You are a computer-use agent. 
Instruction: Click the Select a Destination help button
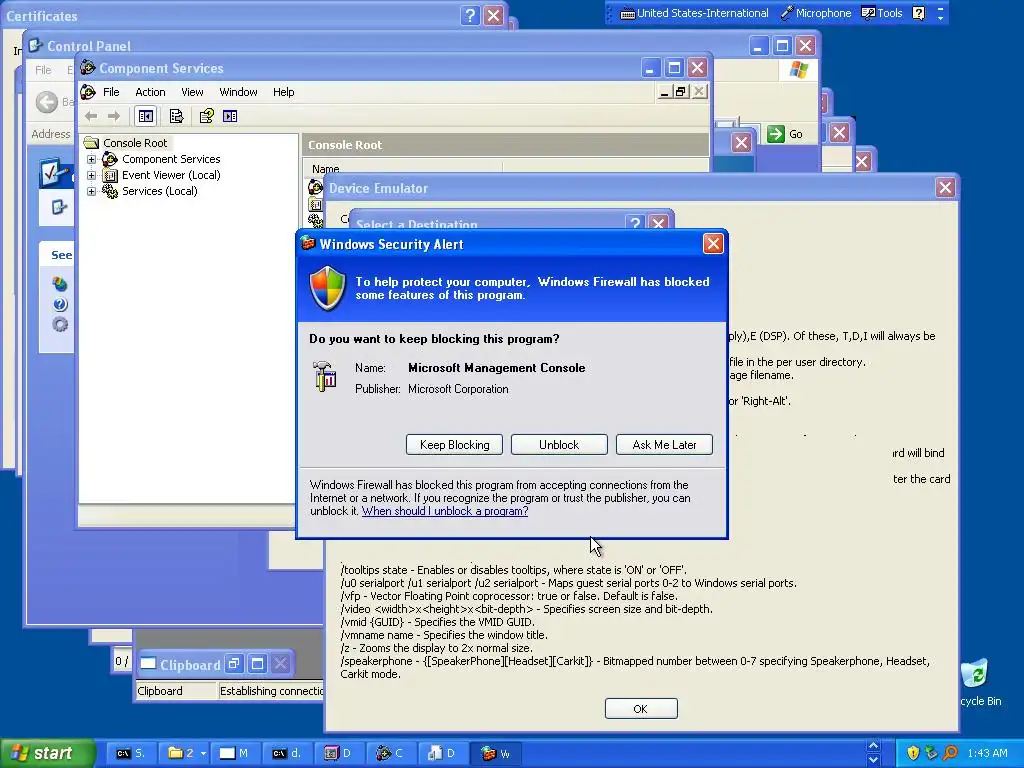[635, 223]
